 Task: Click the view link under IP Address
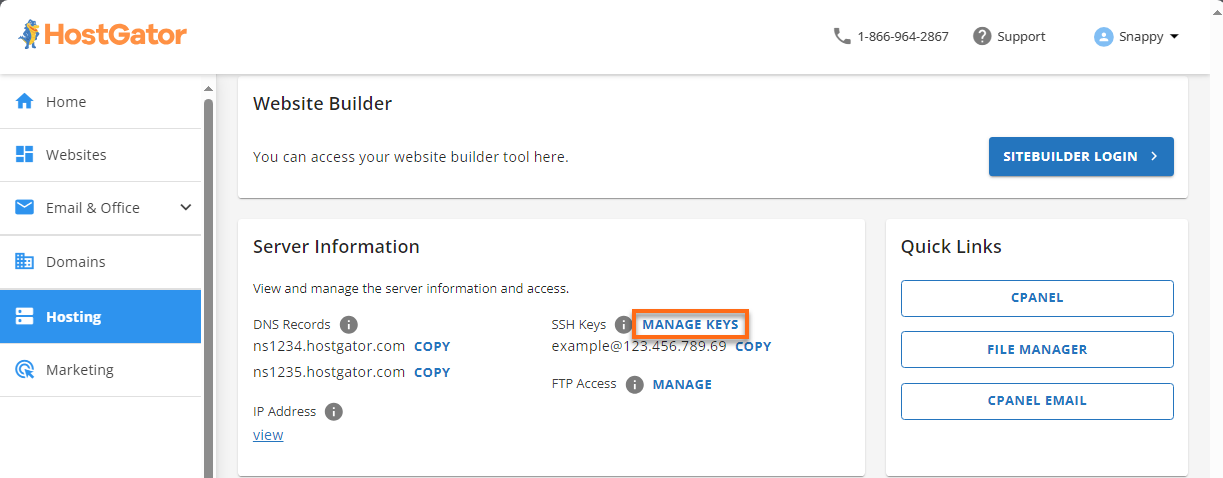click(x=268, y=435)
